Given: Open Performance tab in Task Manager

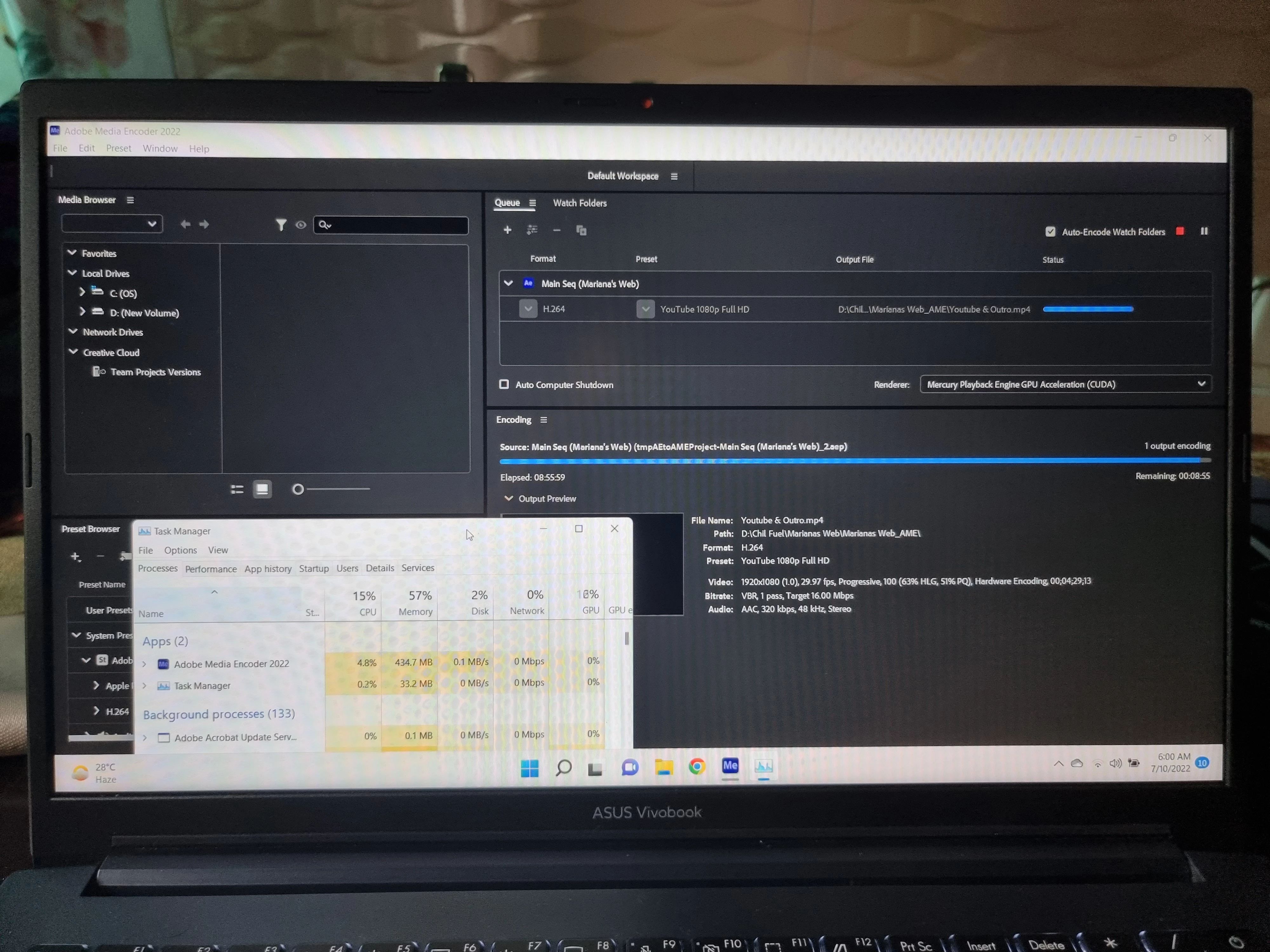Looking at the screenshot, I should tap(211, 569).
